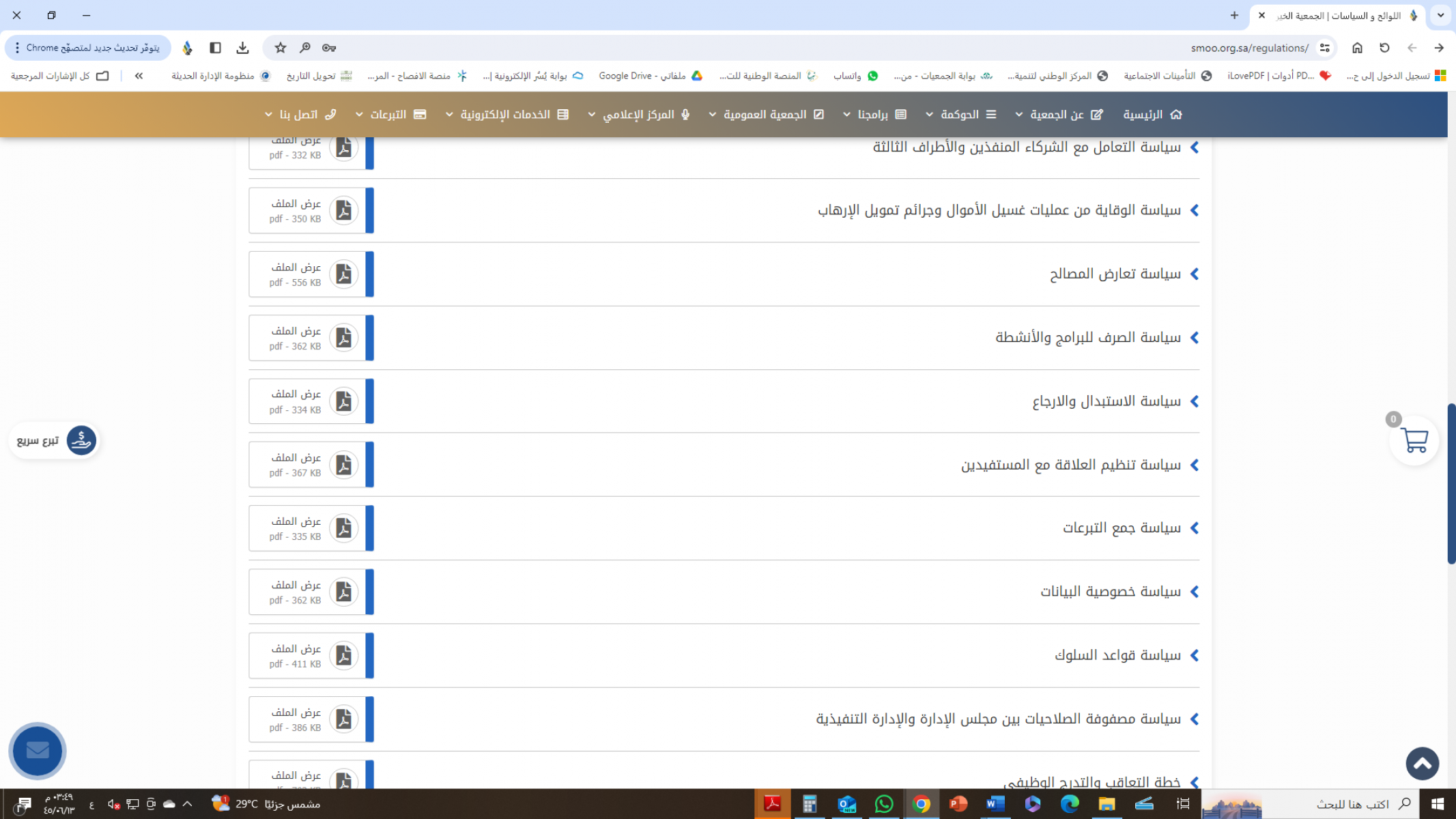This screenshot has width=1456, height=819.
Task: Expand the المركز الإعلامي dropdown menu
Action: tap(640, 115)
